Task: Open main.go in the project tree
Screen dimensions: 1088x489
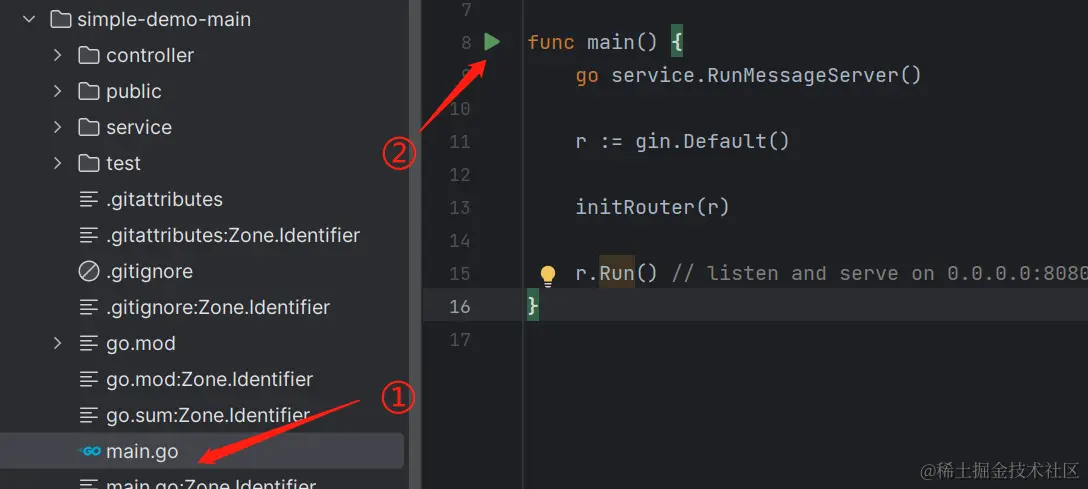Action: coord(142,451)
